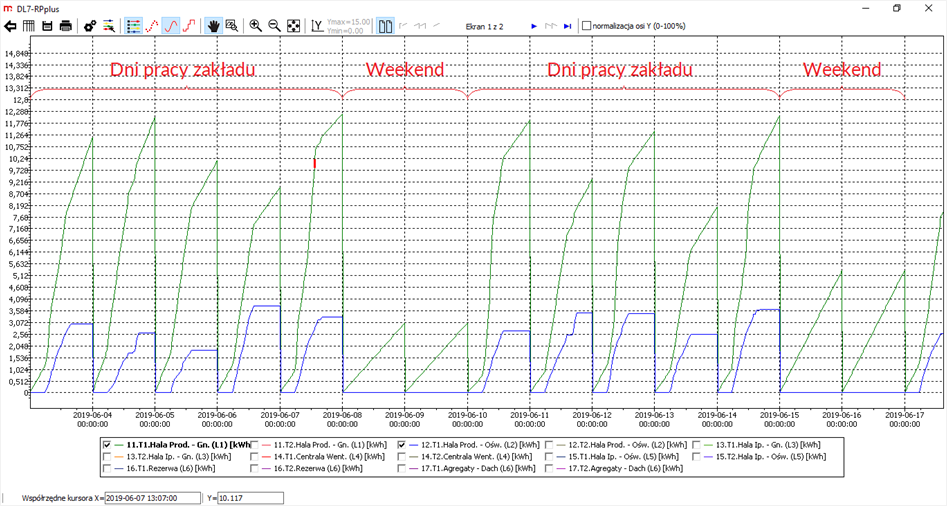Click the 2019-06-15 date axis label
Viewport: 947px width, 506px height.
point(779,420)
